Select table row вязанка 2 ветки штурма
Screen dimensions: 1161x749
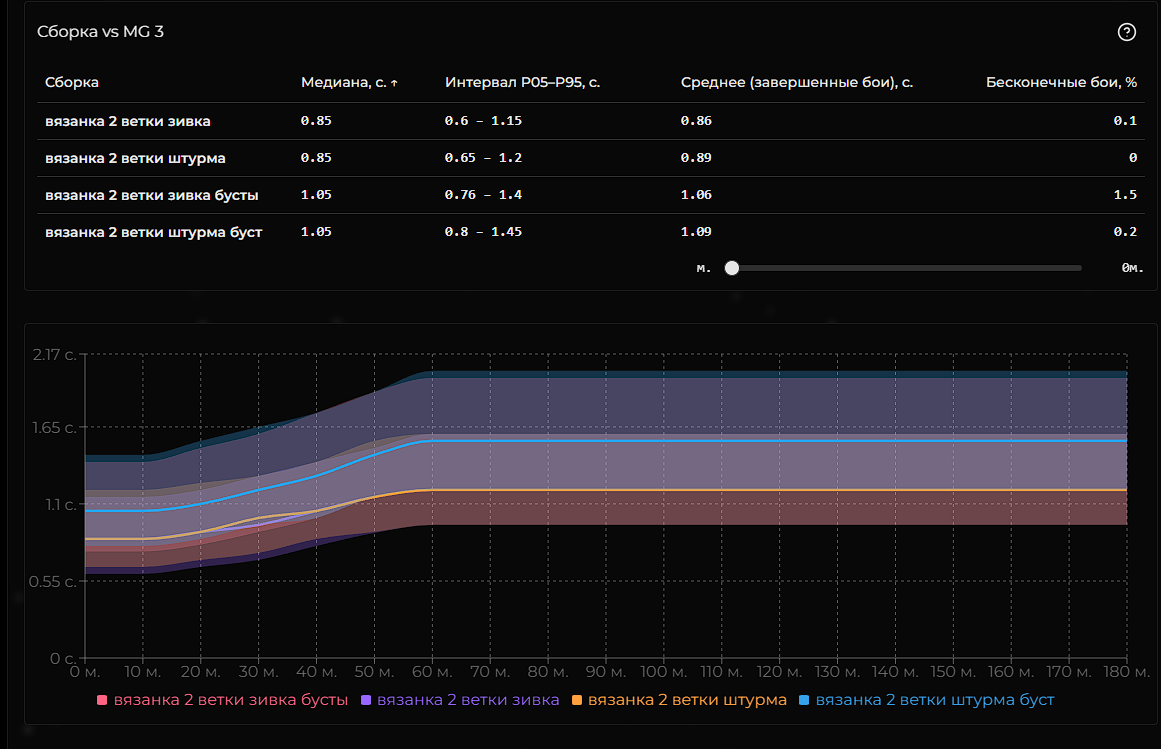(x=135, y=158)
